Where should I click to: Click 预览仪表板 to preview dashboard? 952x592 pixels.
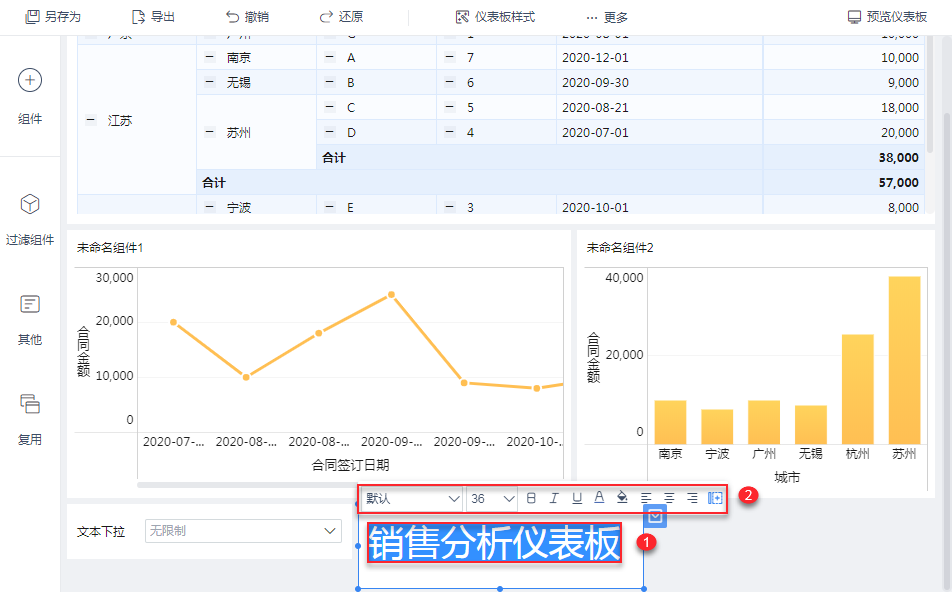(887, 16)
